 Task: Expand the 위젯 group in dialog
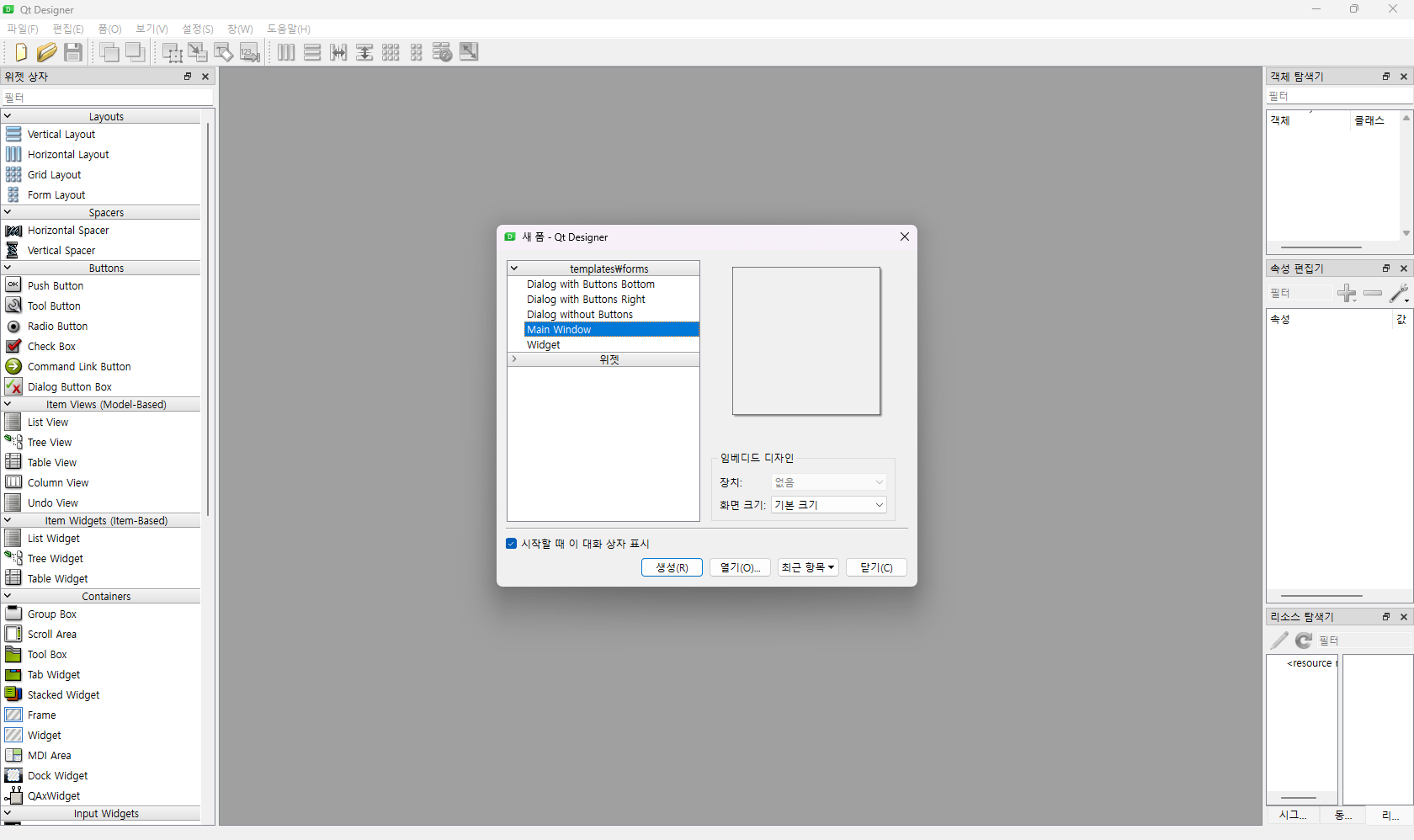pyautogui.click(x=514, y=359)
